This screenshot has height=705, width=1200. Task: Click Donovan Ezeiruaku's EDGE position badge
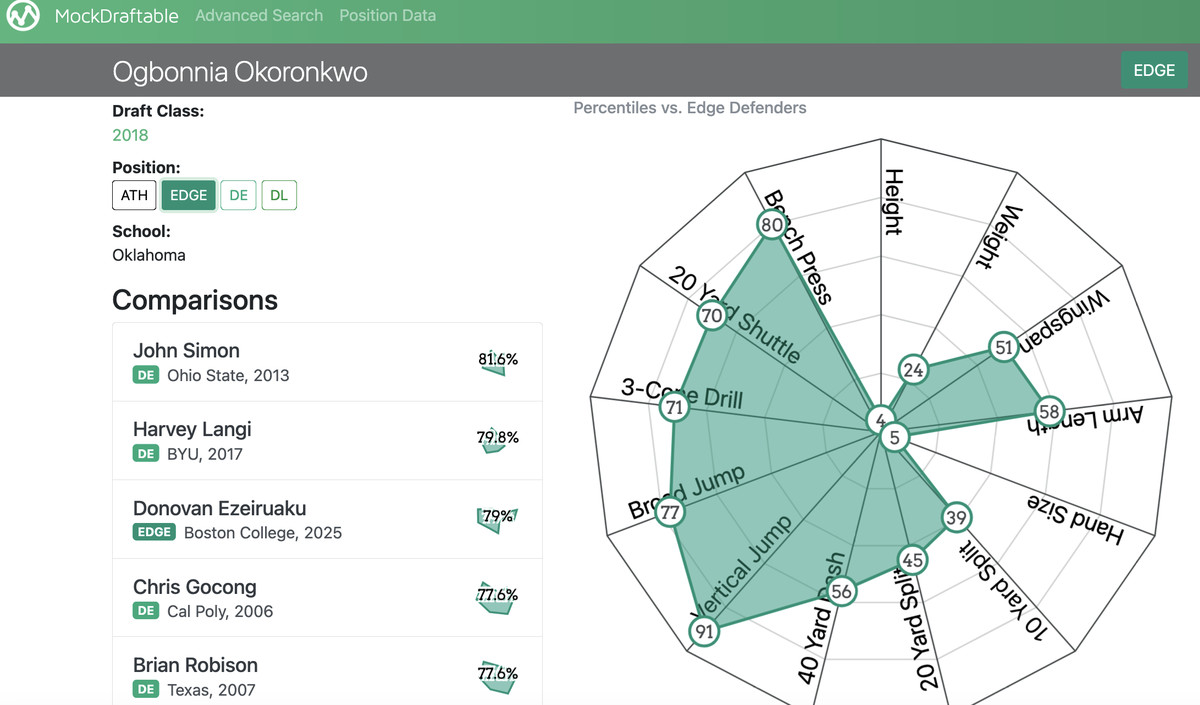[154, 532]
